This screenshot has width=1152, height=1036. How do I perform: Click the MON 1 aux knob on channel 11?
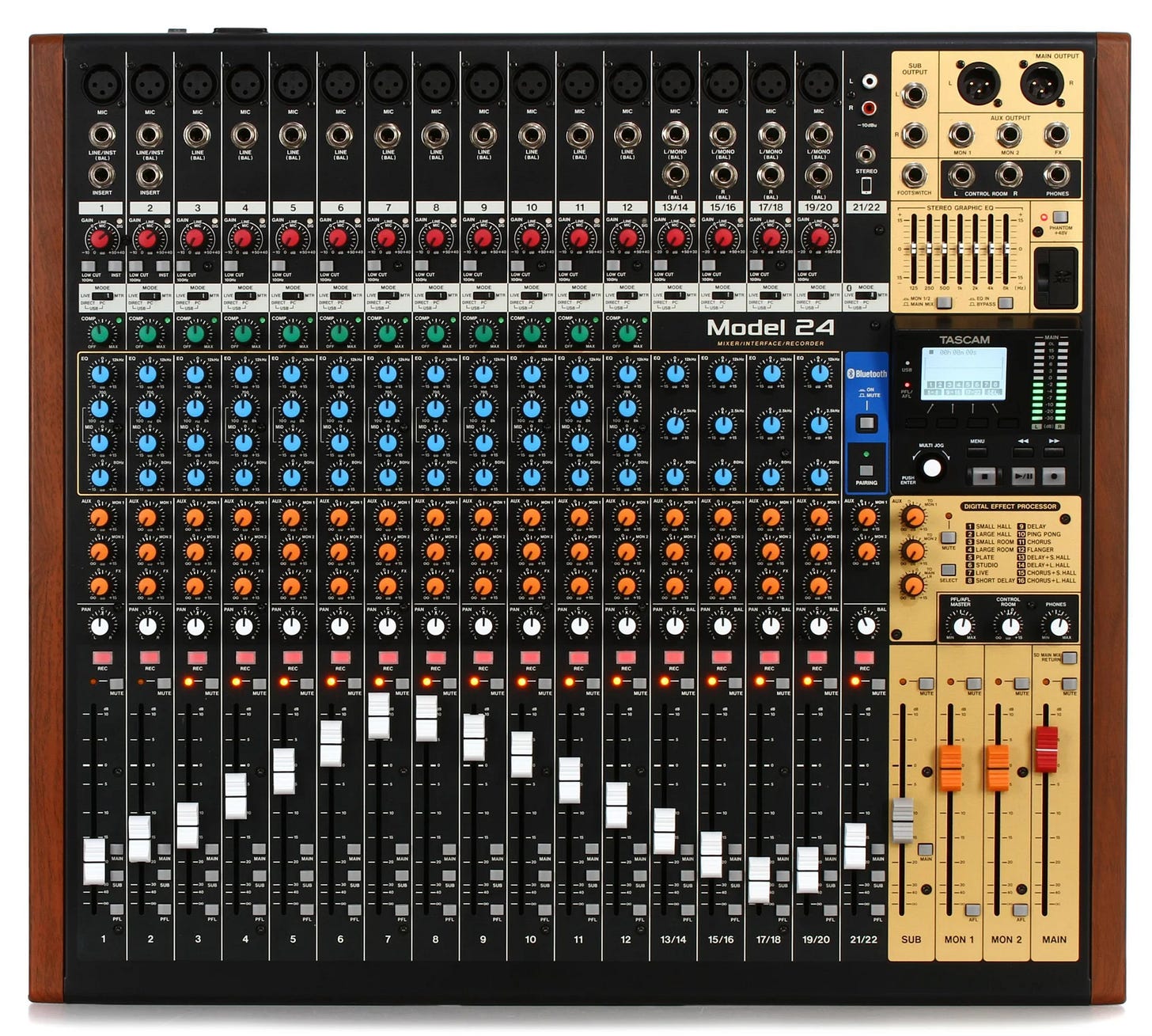[x=578, y=518]
